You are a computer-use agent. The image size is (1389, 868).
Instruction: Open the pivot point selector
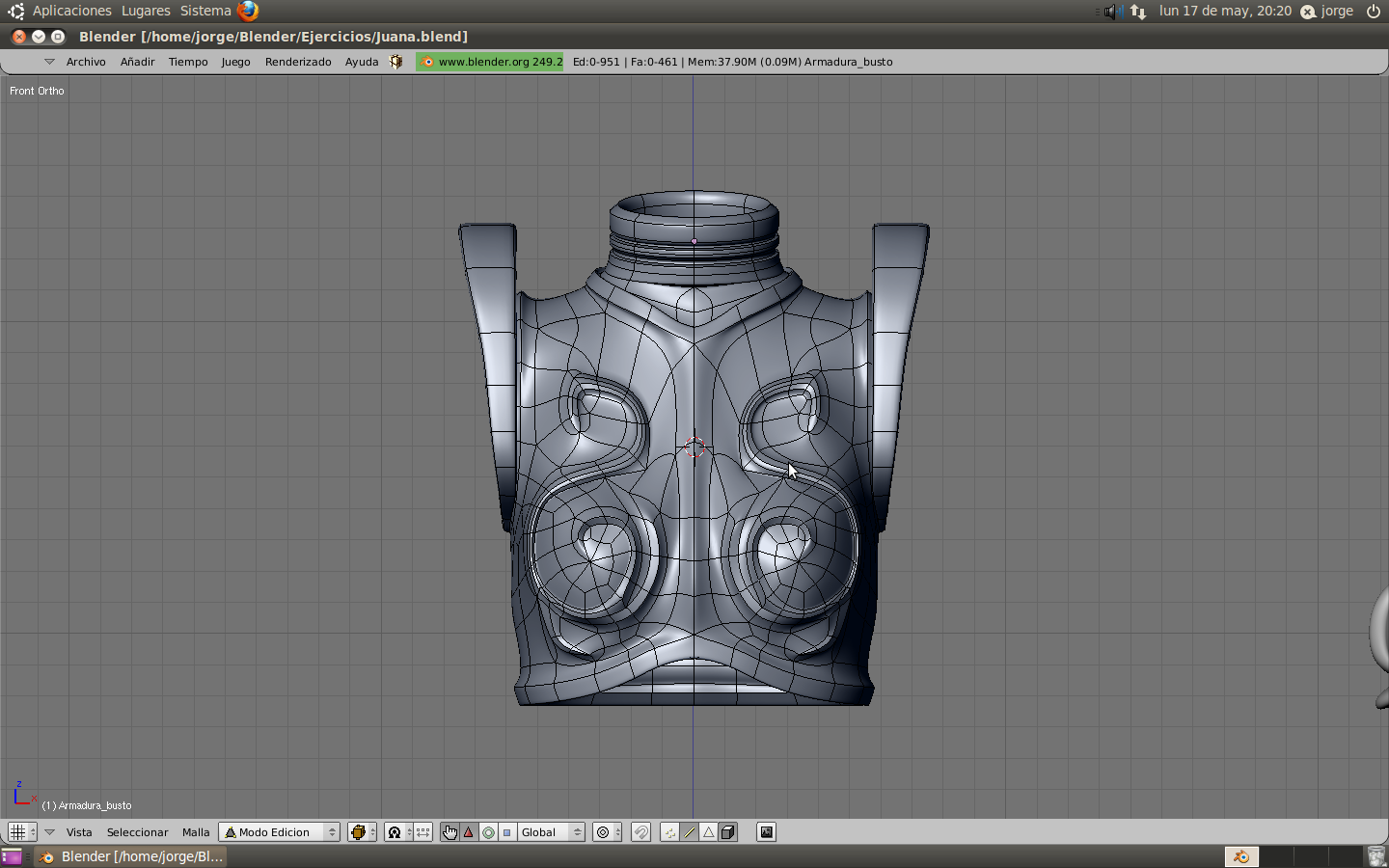[399, 832]
